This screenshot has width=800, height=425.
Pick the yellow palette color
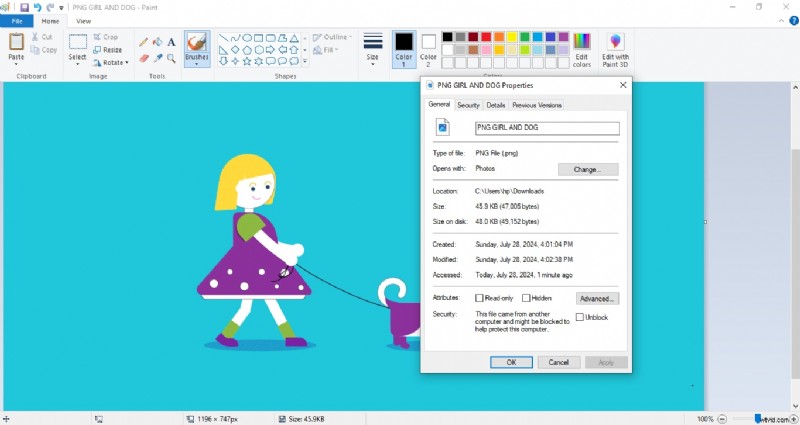tap(512, 37)
